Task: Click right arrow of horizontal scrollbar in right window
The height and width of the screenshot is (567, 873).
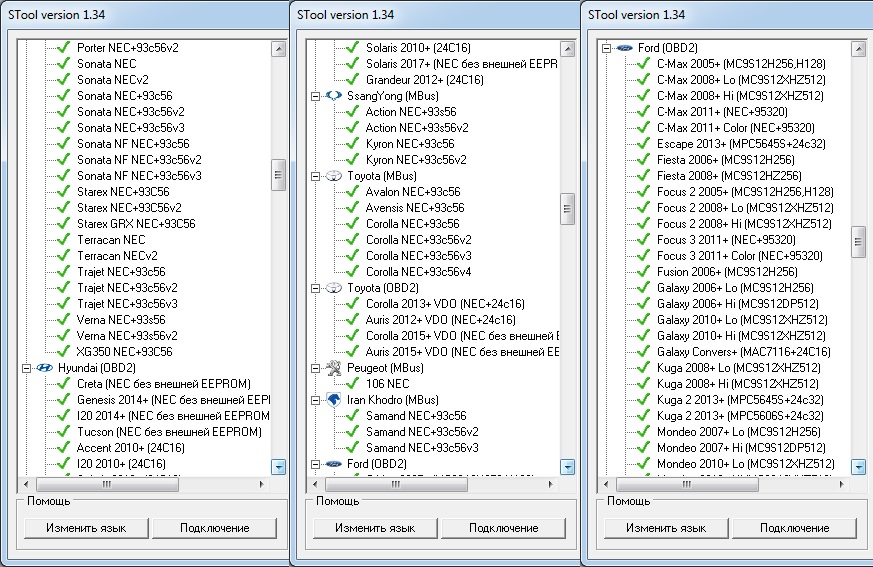Action: click(x=841, y=485)
